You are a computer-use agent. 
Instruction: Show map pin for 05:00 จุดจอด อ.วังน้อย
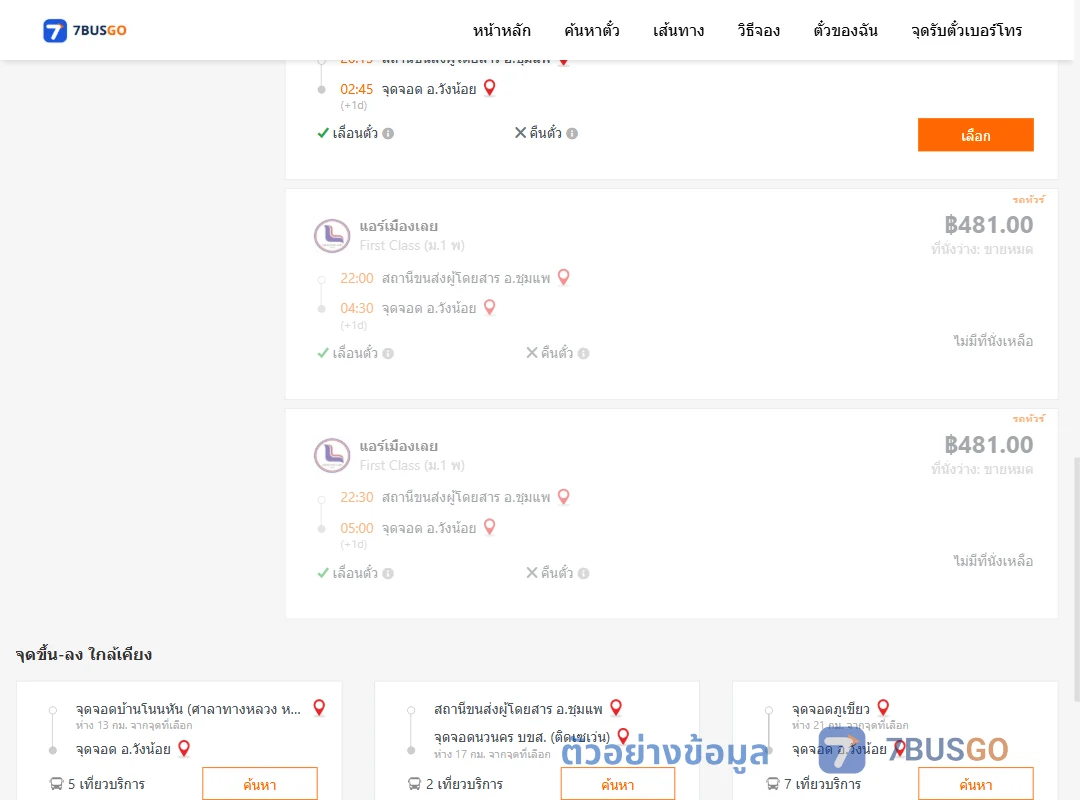click(x=490, y=527)
